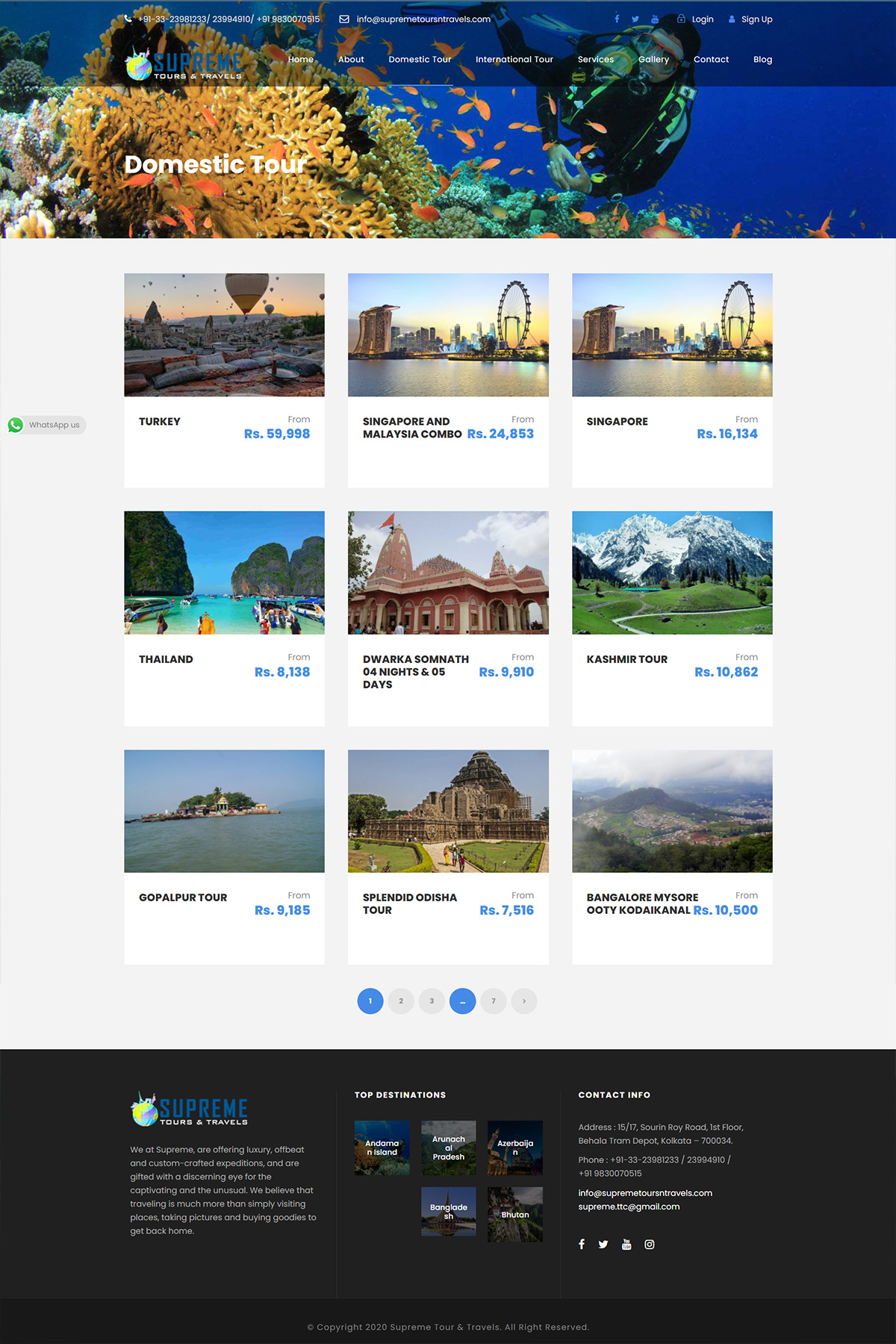Click WhatsApp us button

click(x=46, y=425)
